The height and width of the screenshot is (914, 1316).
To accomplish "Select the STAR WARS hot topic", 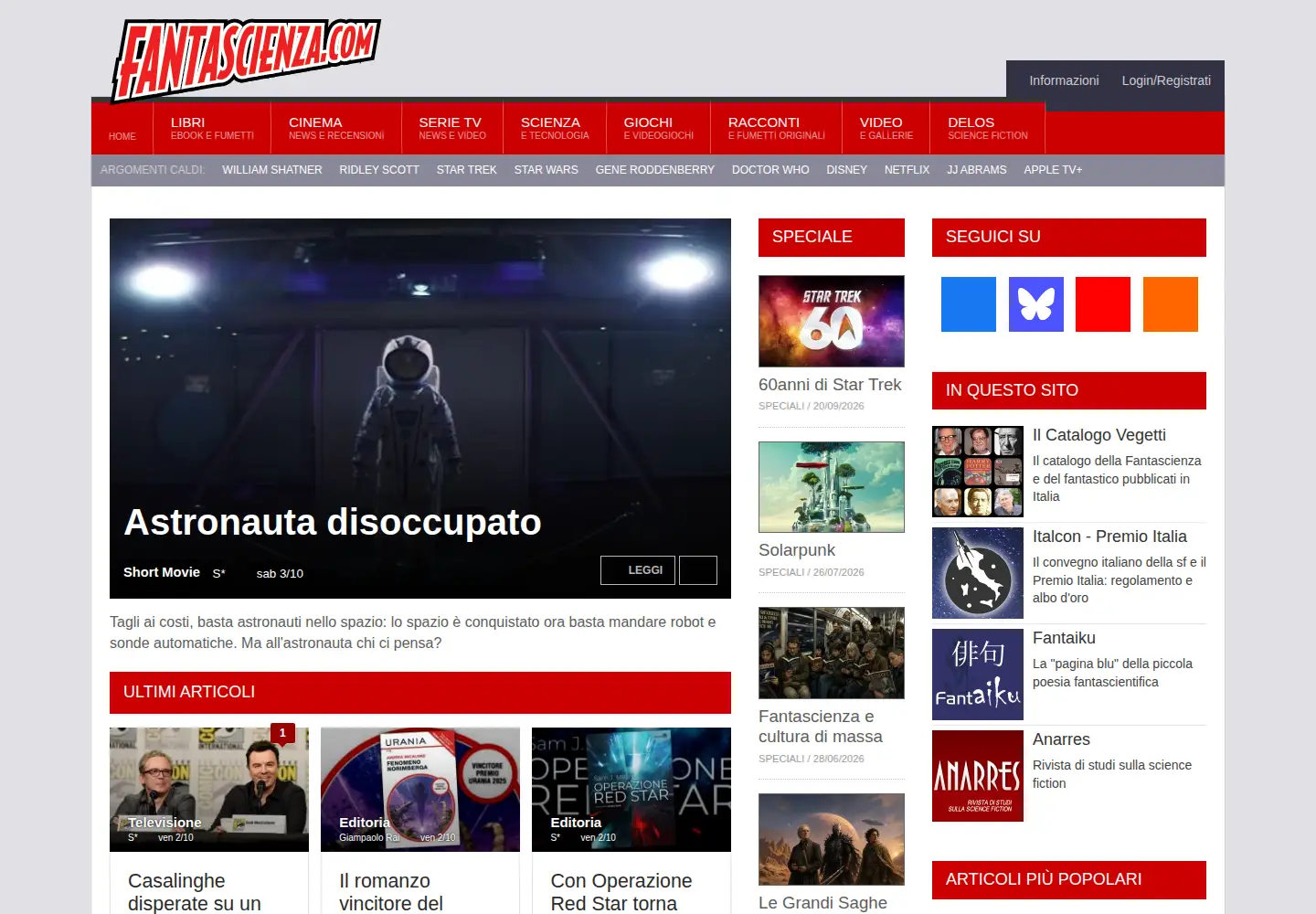I will pos(547,170).
